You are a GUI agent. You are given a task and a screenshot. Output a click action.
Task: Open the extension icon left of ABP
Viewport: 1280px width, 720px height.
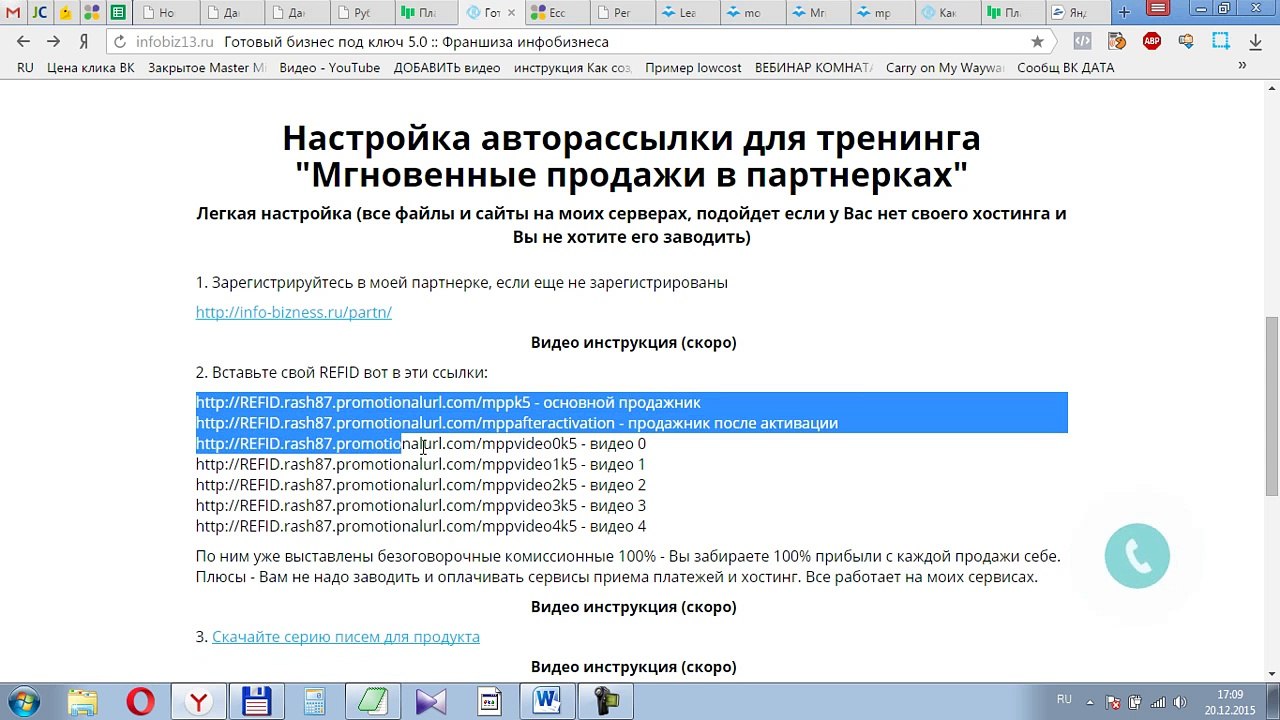coord(1117,42)
